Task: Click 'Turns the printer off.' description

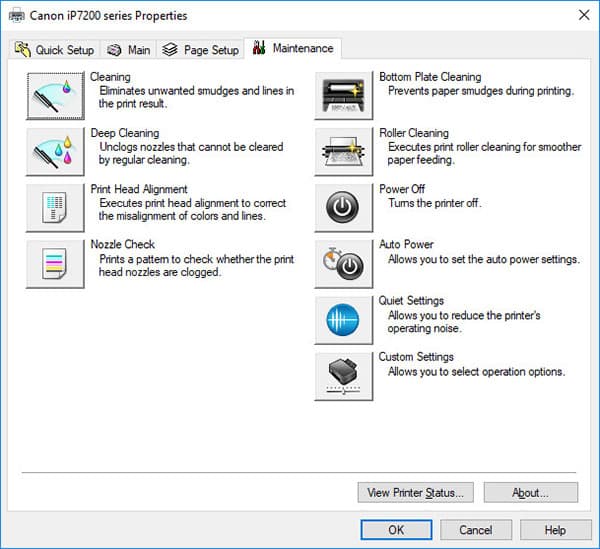Action: pyautogui.click(x=435, y=203)
